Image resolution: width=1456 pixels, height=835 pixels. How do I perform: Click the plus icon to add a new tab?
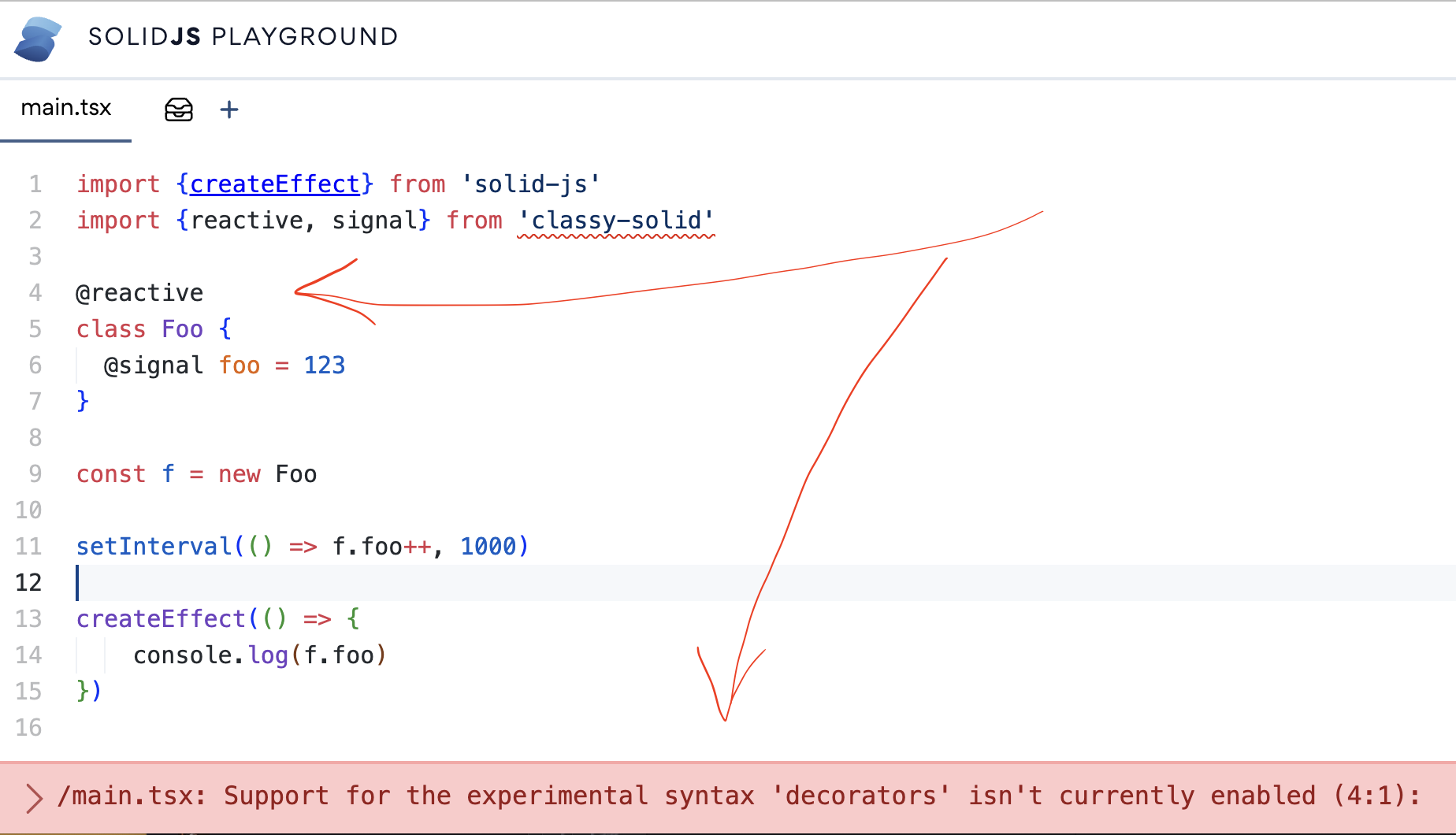tap(229, 109)
